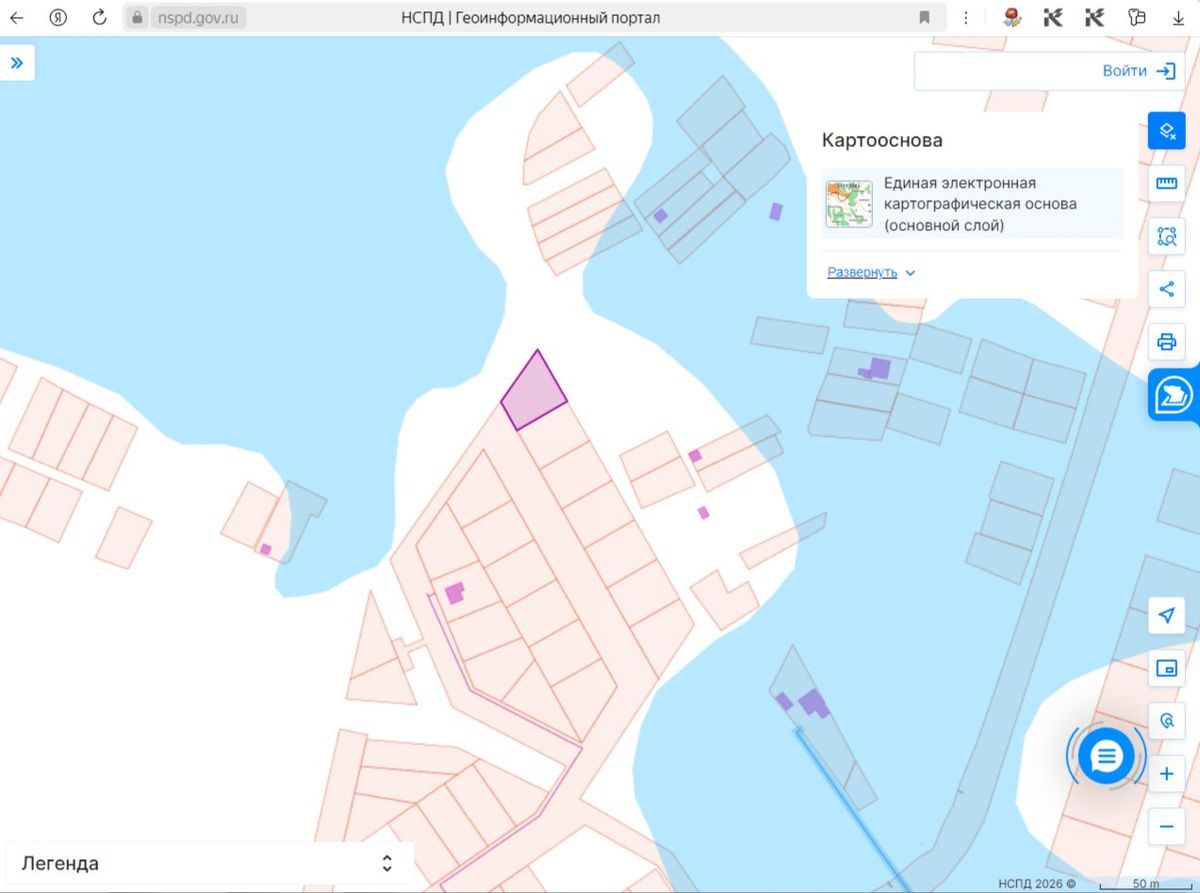Screen dimensions: 1200x893
Task: Select the Единая электронная картографическая основа basemap
Action: 973,204
